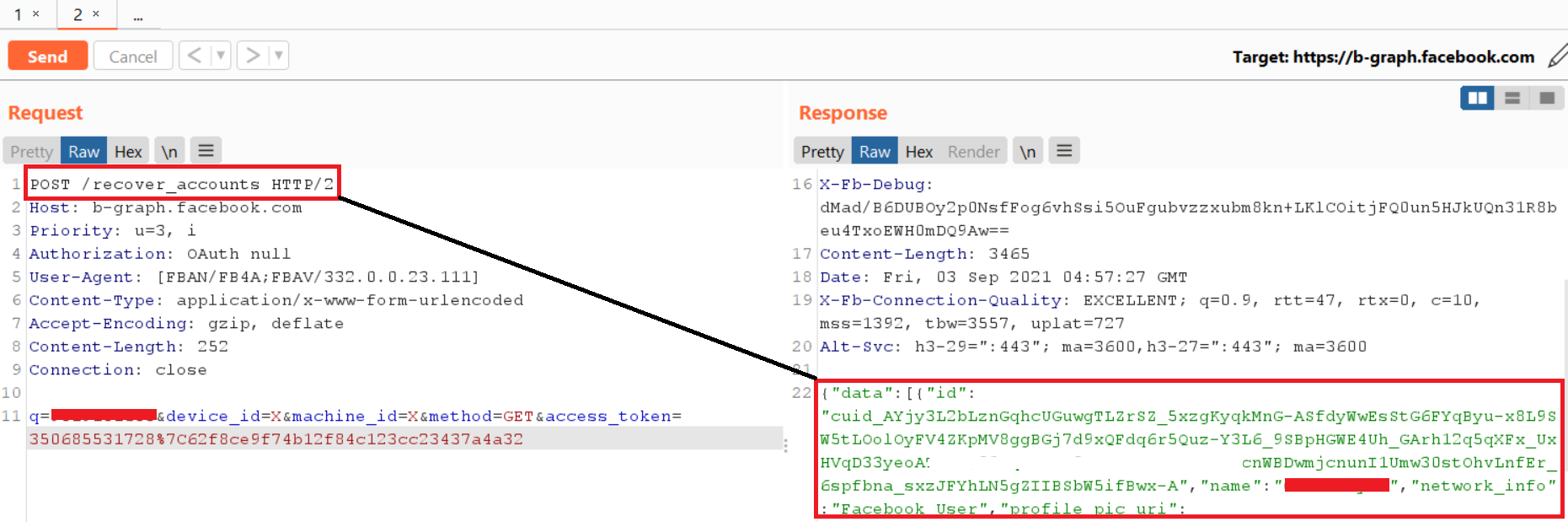Switch to Repeater tab 1

click(x=18, y=14)
